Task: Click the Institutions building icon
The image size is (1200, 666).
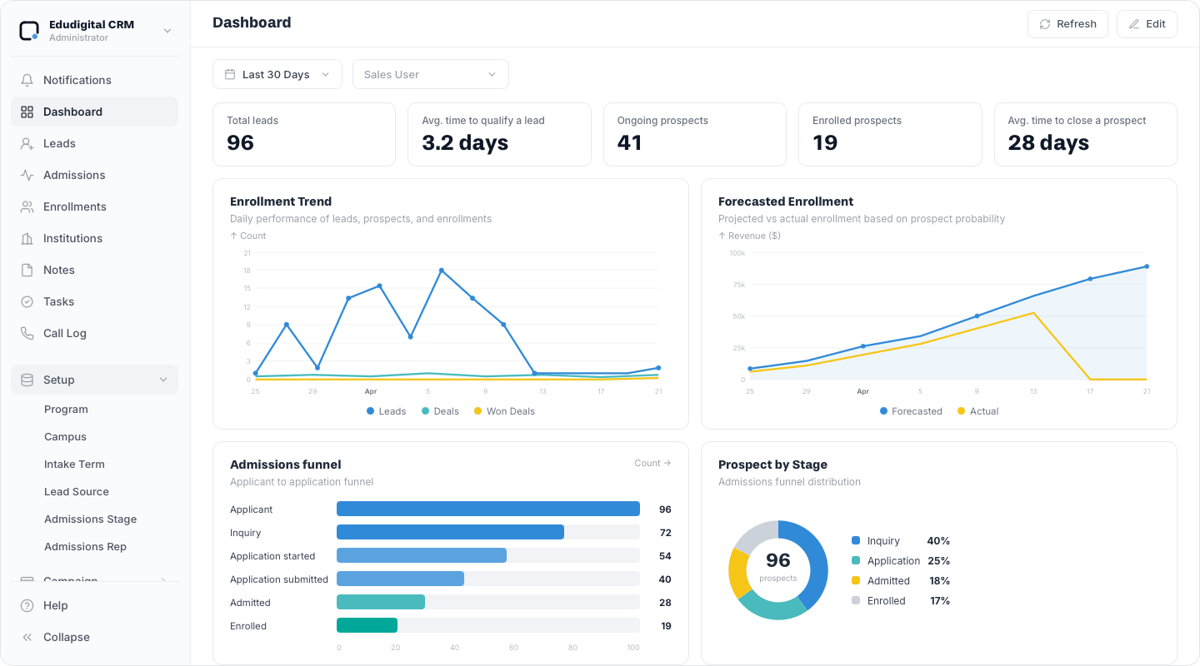Action: coord(27,238)
